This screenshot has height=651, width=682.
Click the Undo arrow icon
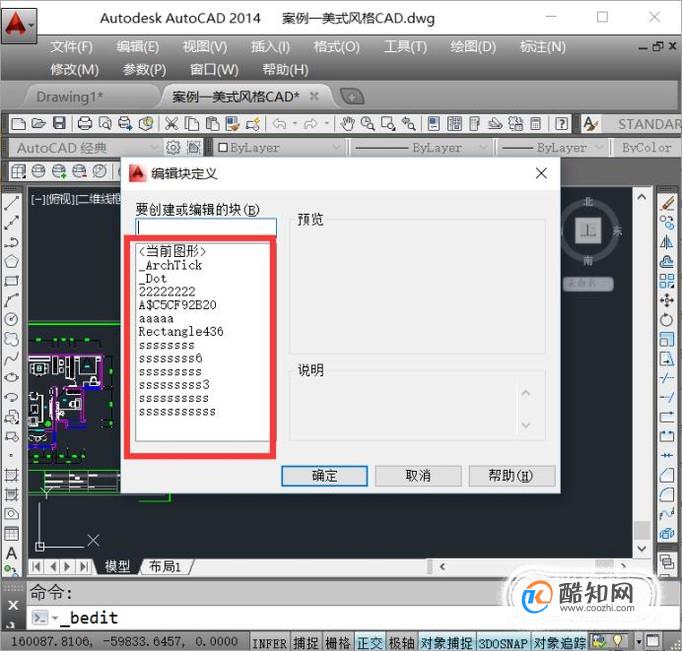tap(279, 124)
